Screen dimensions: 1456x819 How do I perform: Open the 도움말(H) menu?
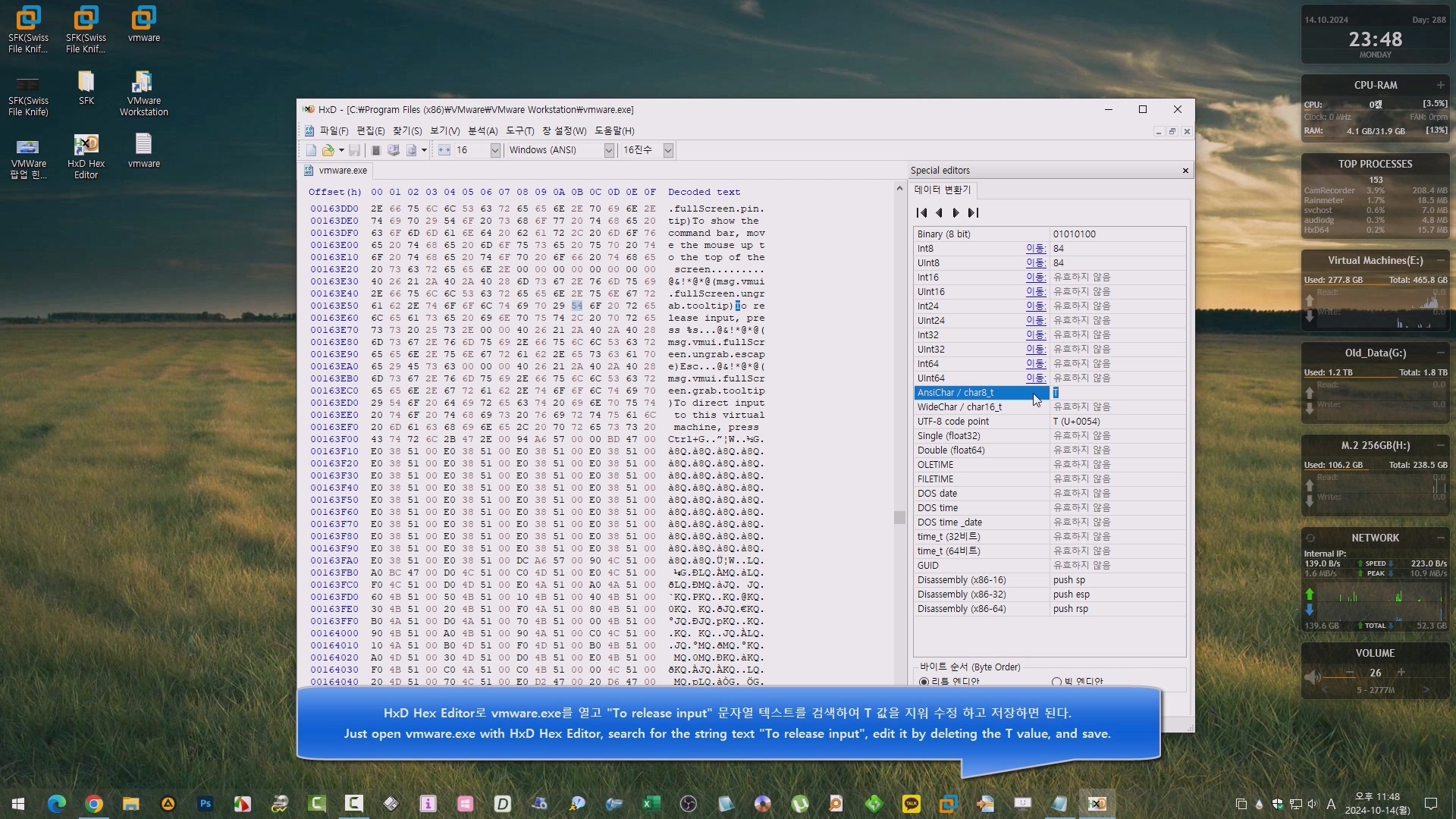(614, 130)
